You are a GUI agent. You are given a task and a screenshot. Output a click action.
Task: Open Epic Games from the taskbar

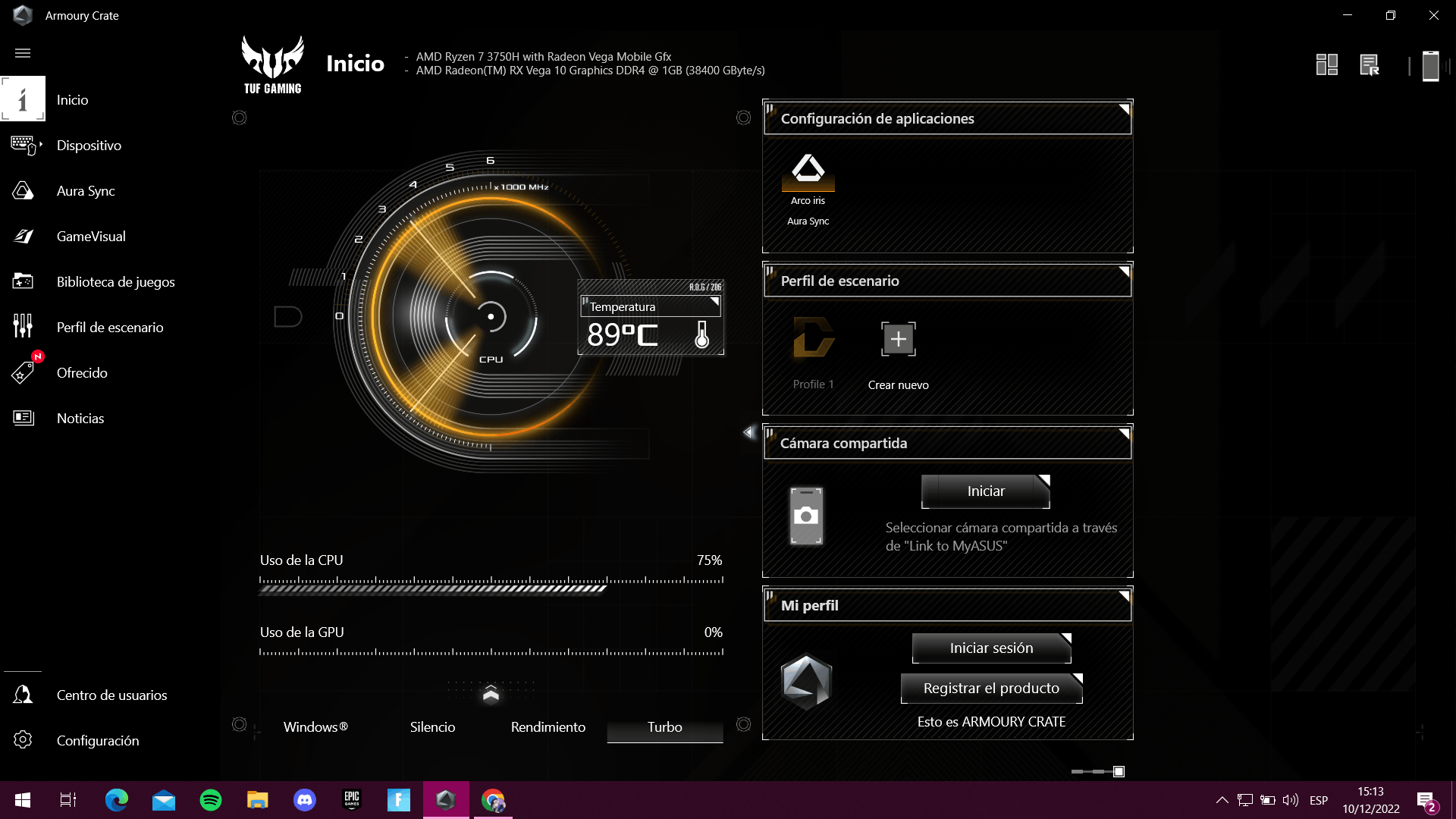pyautogui.click(x=352, y=800)
